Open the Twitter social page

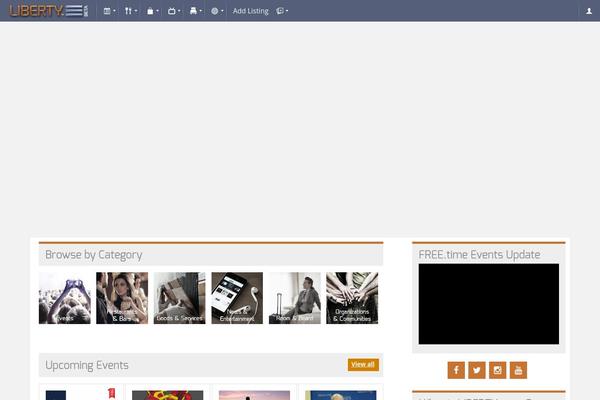tap(477, 370)
